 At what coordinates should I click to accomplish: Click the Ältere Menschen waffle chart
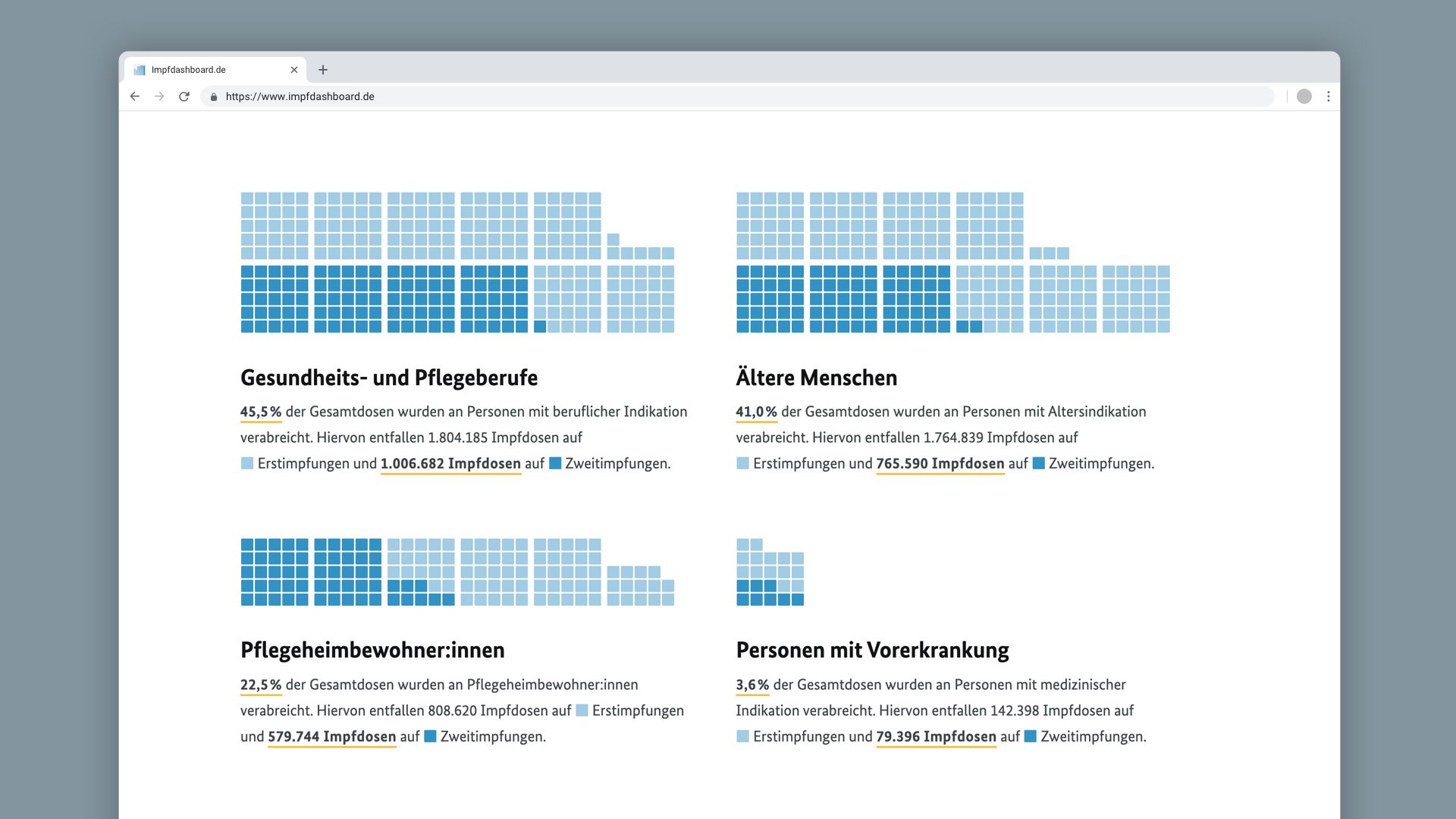[953, 262]
